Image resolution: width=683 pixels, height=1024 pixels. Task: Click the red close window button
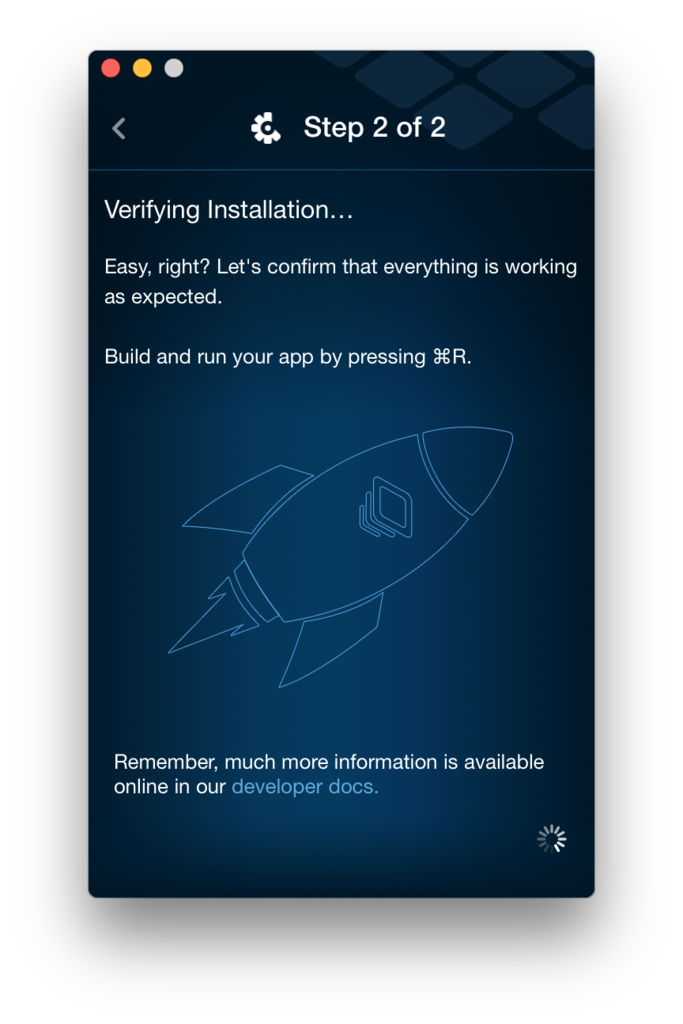(111, 68)
